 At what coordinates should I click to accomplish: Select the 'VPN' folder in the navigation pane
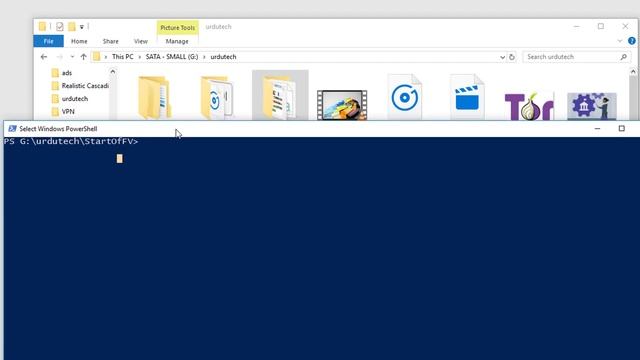63,111
